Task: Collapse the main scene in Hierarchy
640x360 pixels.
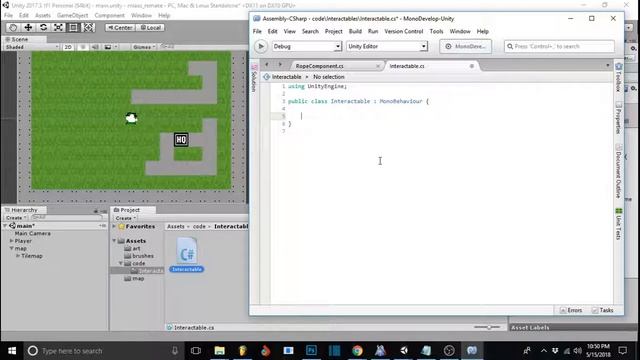Action: (5, 226)
